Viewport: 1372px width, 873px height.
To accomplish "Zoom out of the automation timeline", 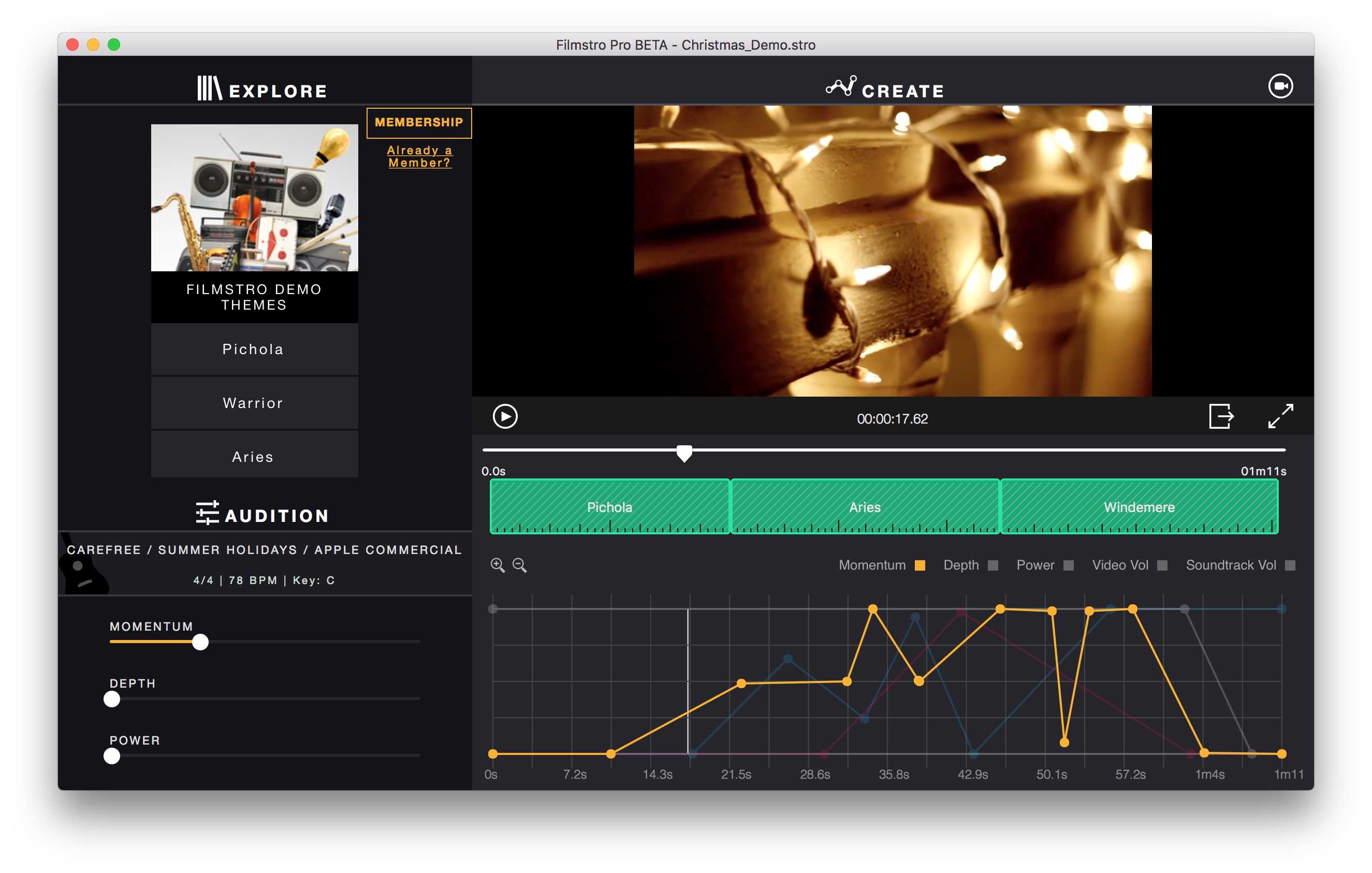I will (x=520, y=565).
